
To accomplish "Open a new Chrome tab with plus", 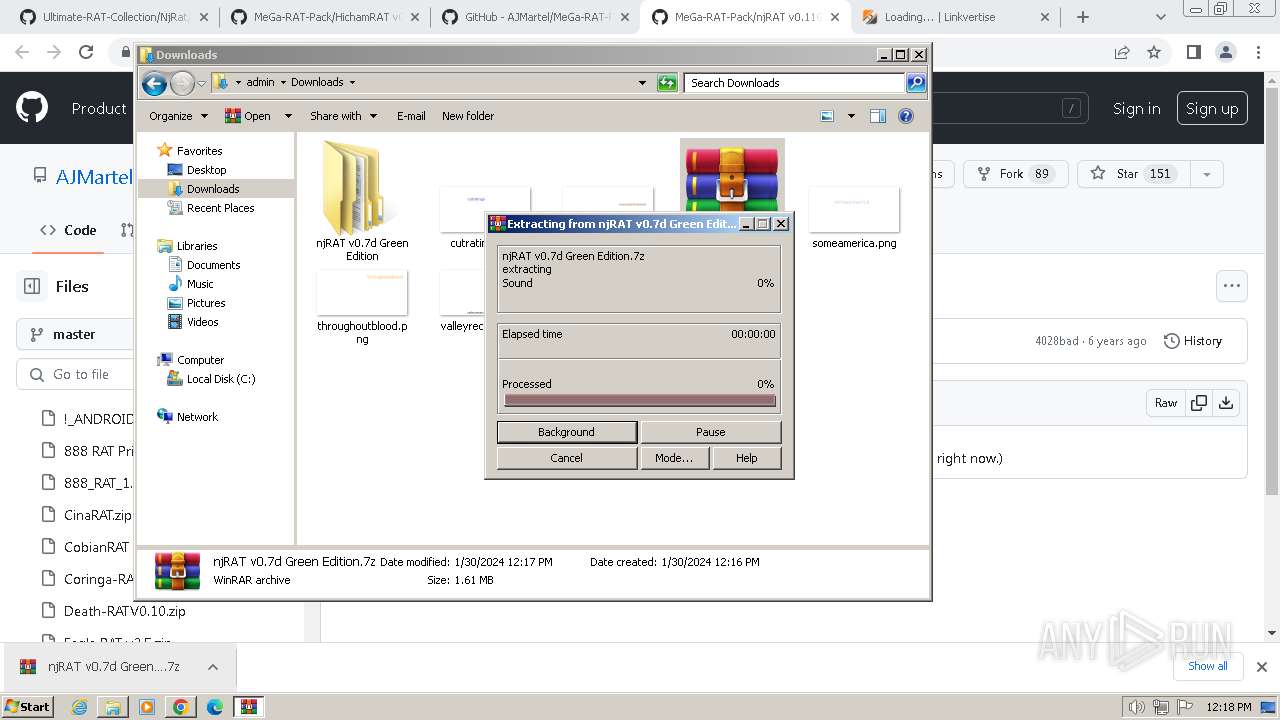I will point(1083,17).
